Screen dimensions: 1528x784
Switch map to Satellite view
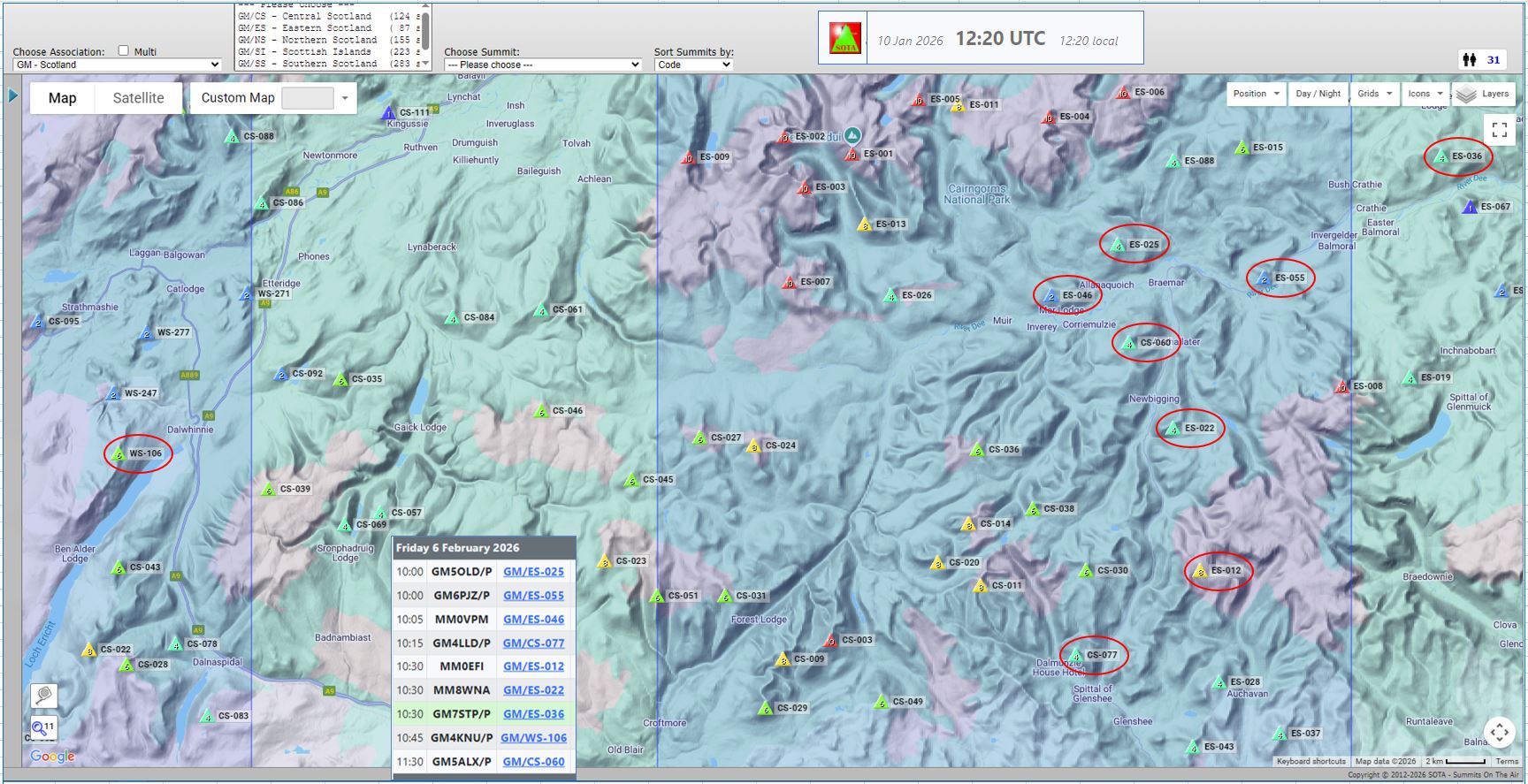tap(138, 98)
